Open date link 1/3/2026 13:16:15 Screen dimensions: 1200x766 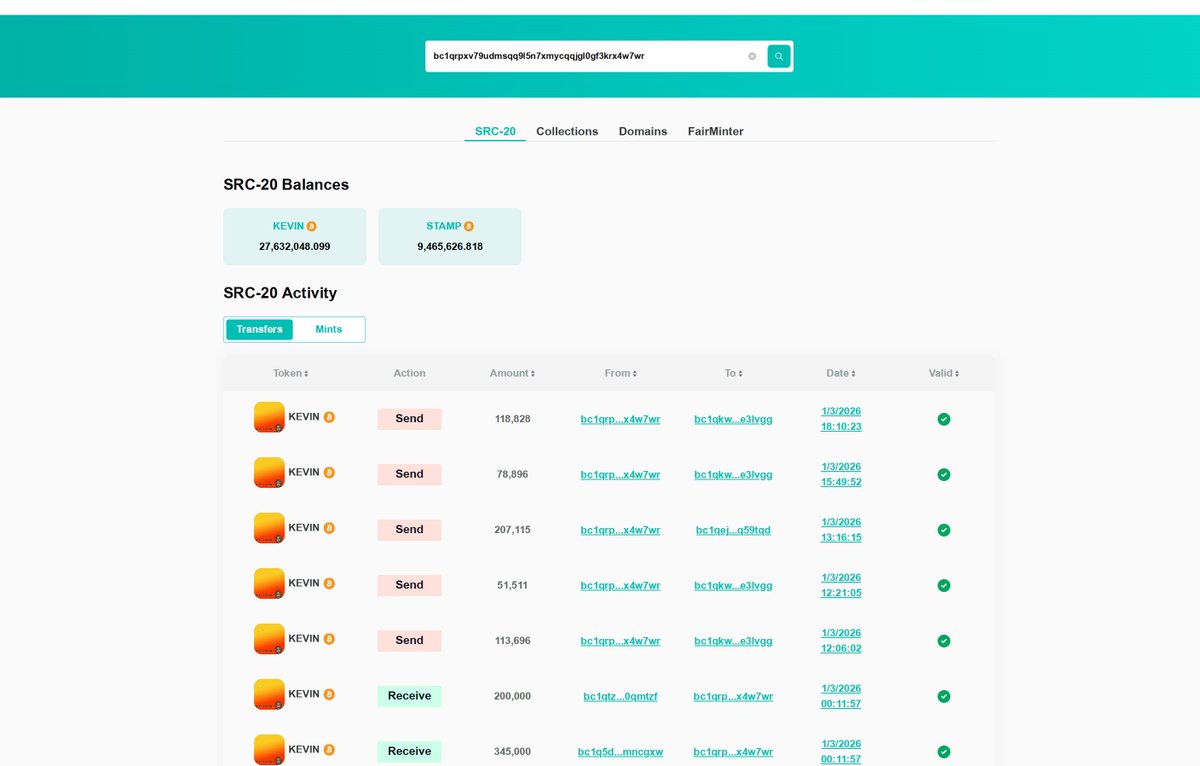pos(841,530)
